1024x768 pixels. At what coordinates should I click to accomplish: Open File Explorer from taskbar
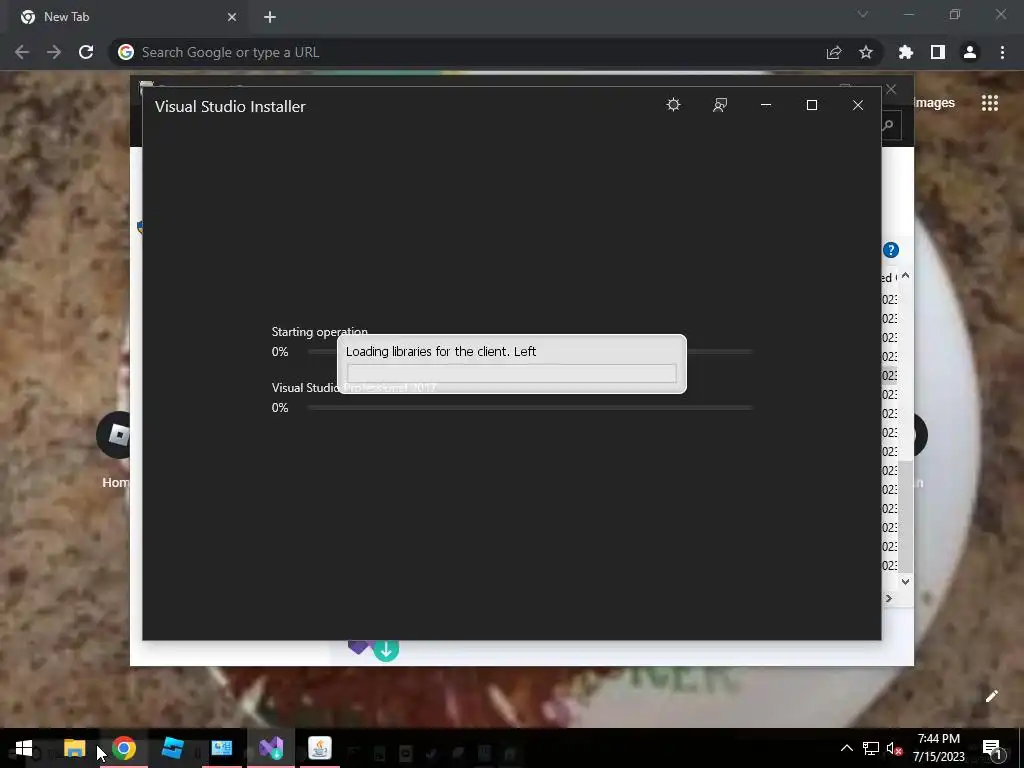coord(74,748)
